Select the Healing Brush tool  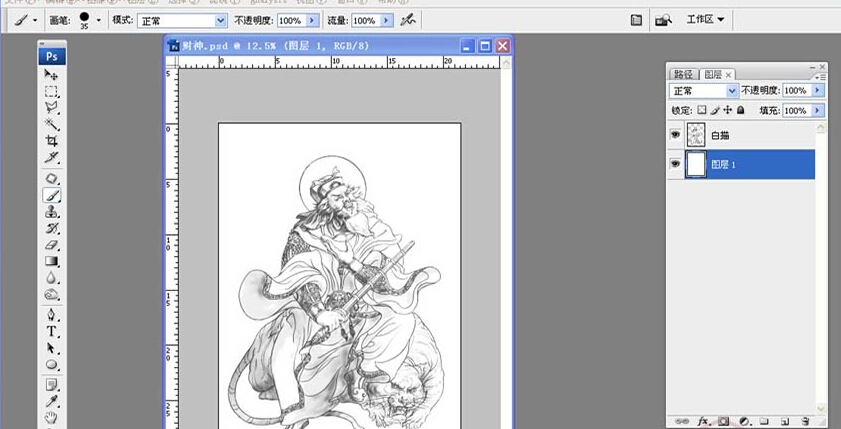[x=51, y=179]
